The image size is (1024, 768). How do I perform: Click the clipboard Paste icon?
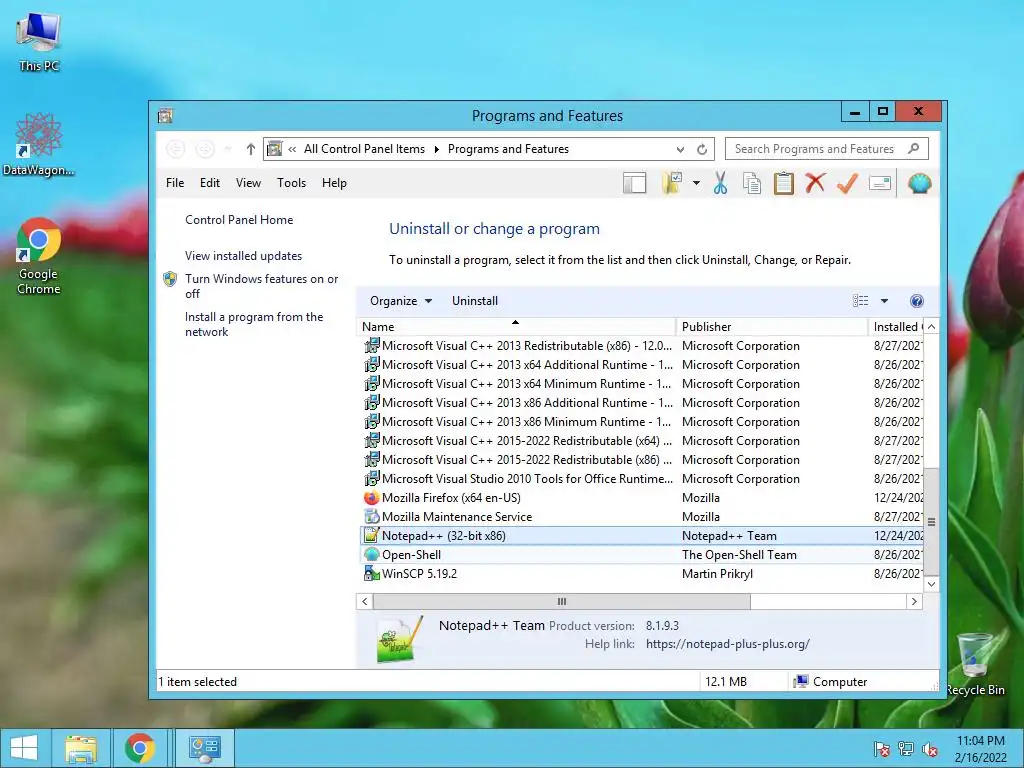pos(784,184)
